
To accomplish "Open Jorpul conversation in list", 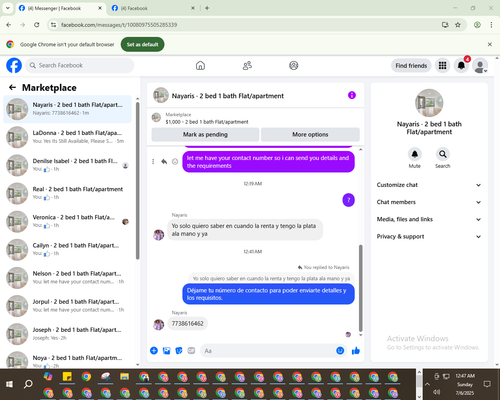I will [x=68, y=306].
